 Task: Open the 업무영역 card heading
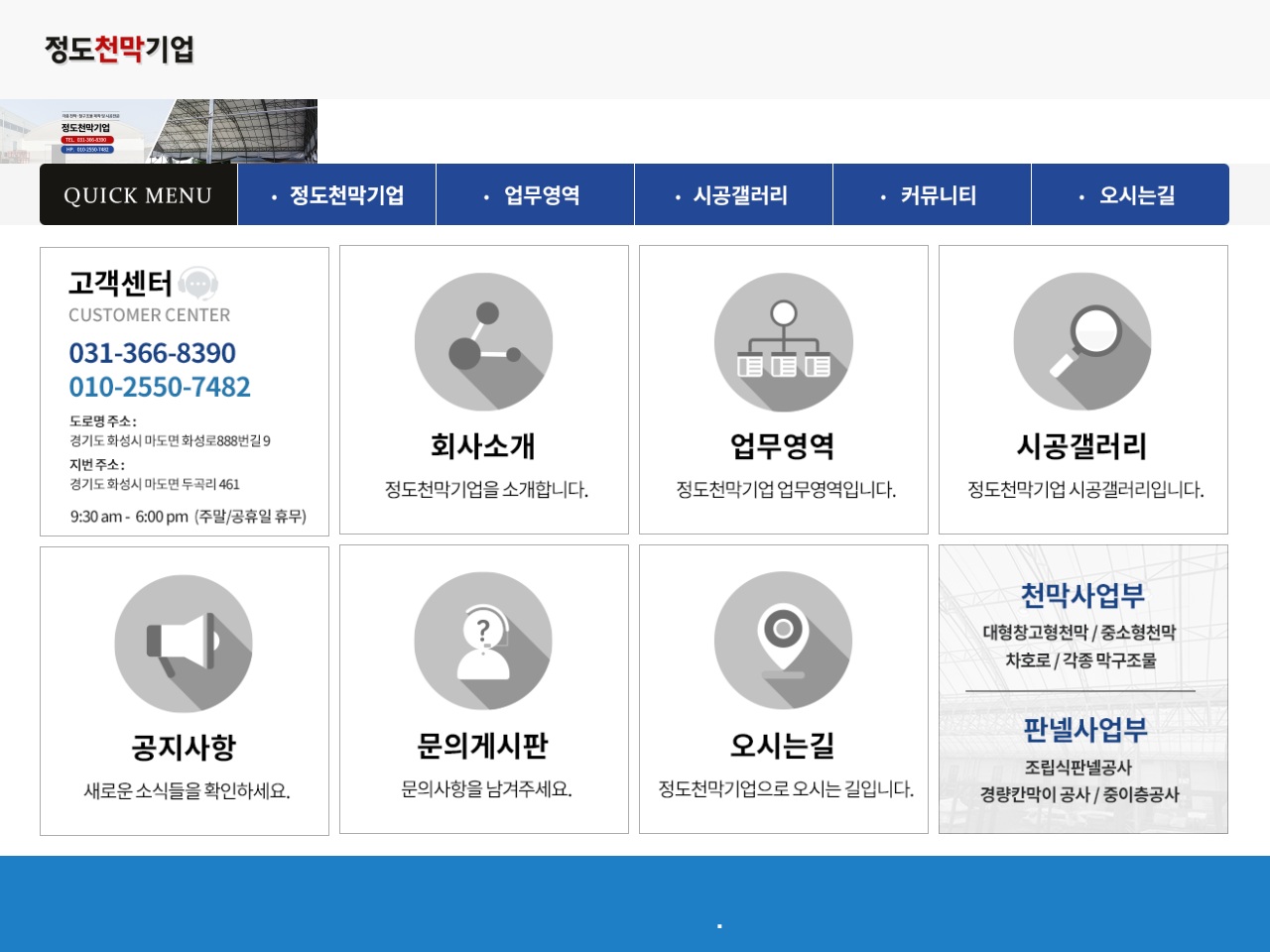pyautogui.click(x=783, y=446)
